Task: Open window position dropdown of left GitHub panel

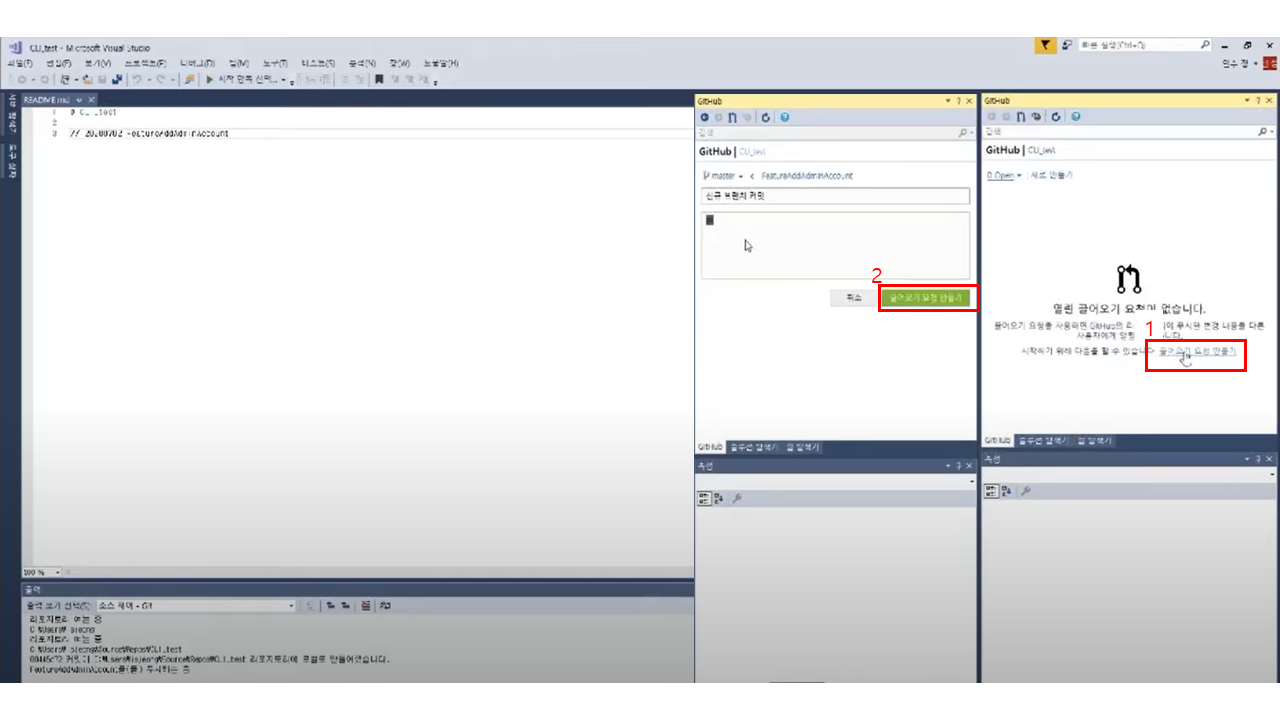Action: 948,101
